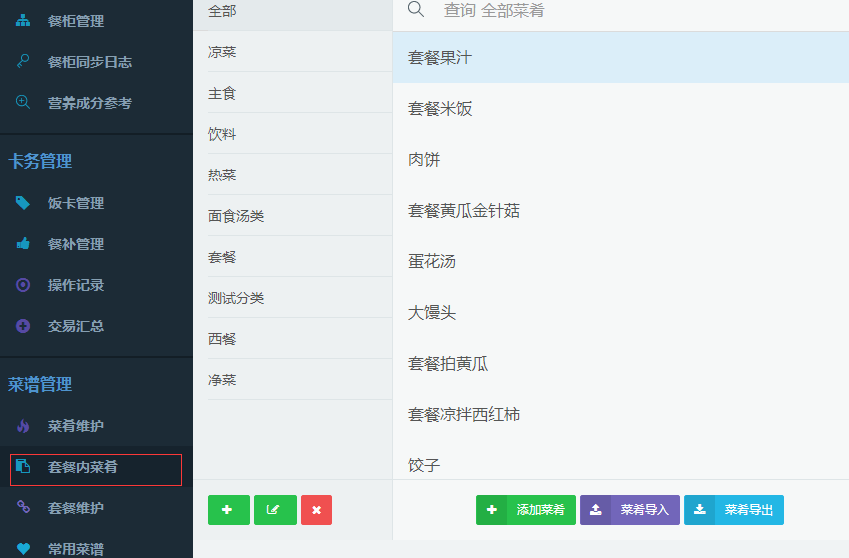The width and height of the screenshot is (849, 558).
Task: Click the magnifier search icon
Action: coord(416,10)
